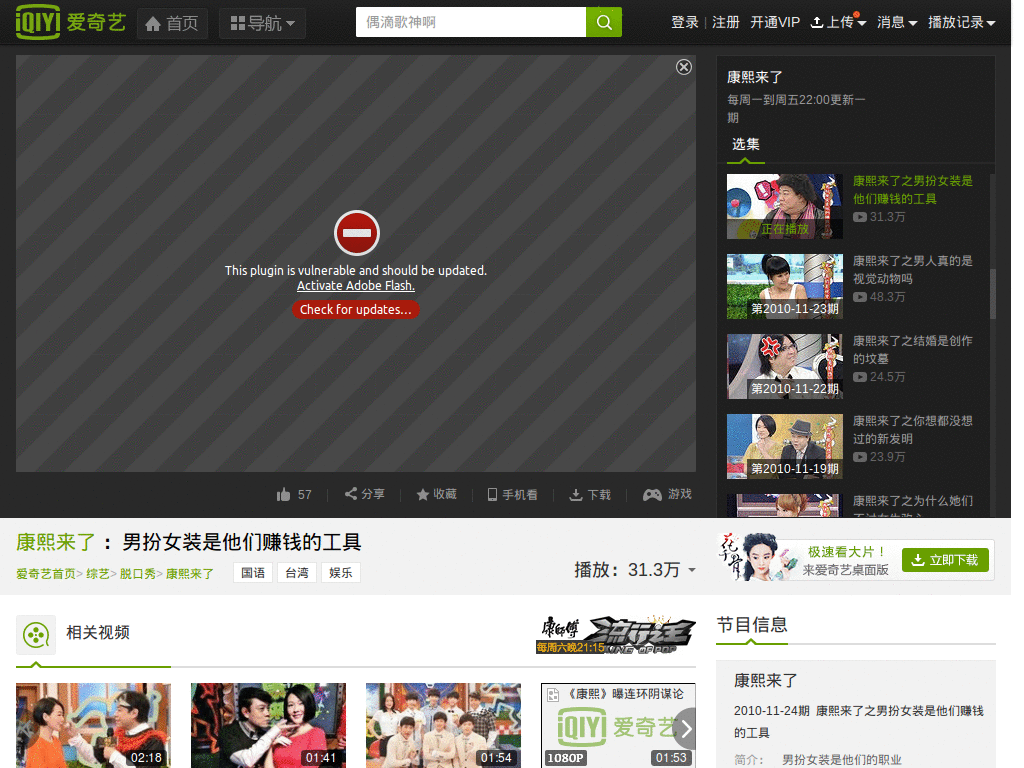Click the next arrow on related videos
The height and width of the screenshot is (768, 1024).
coord(685,729)
